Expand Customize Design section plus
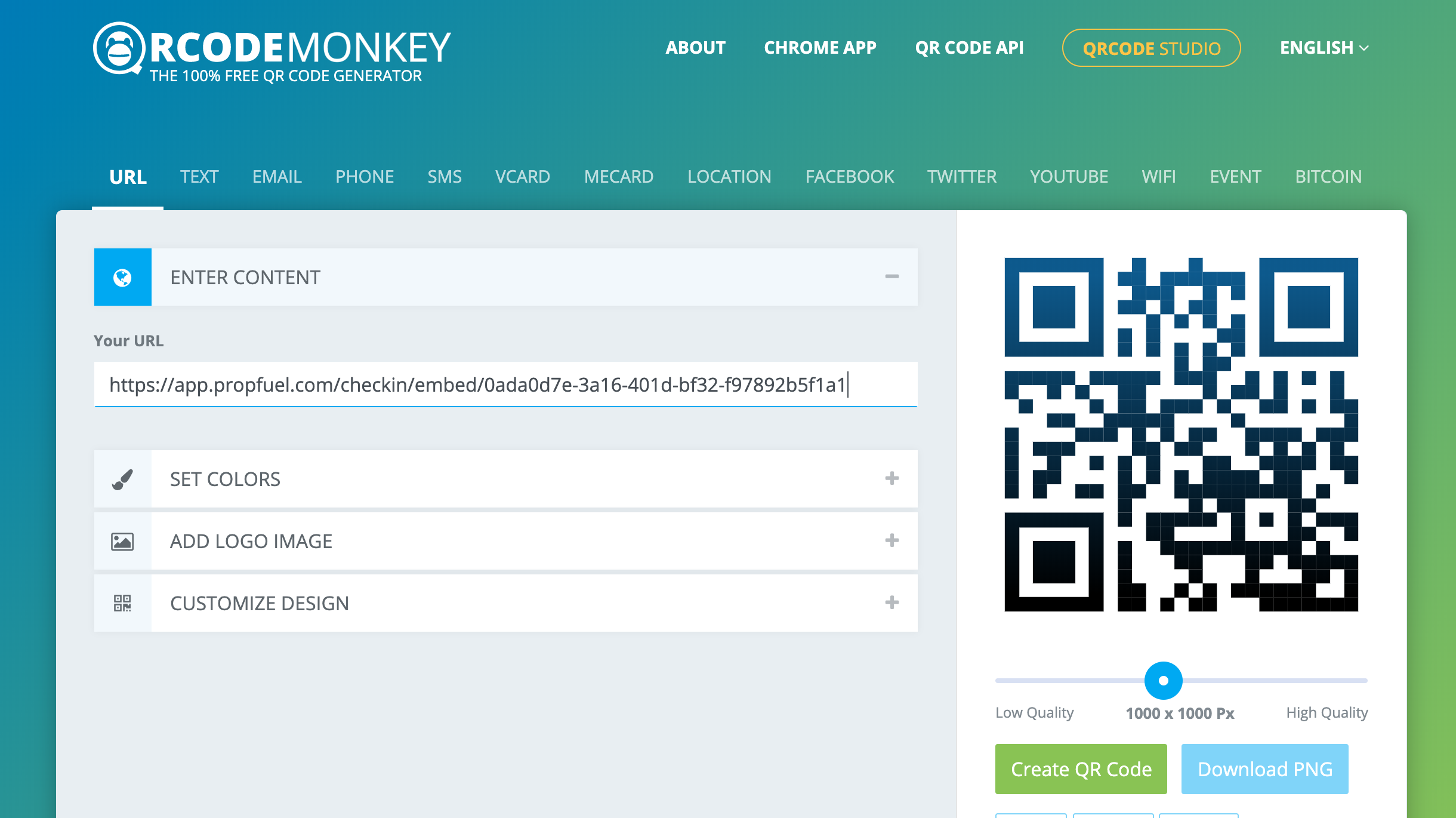 (892, 602)
